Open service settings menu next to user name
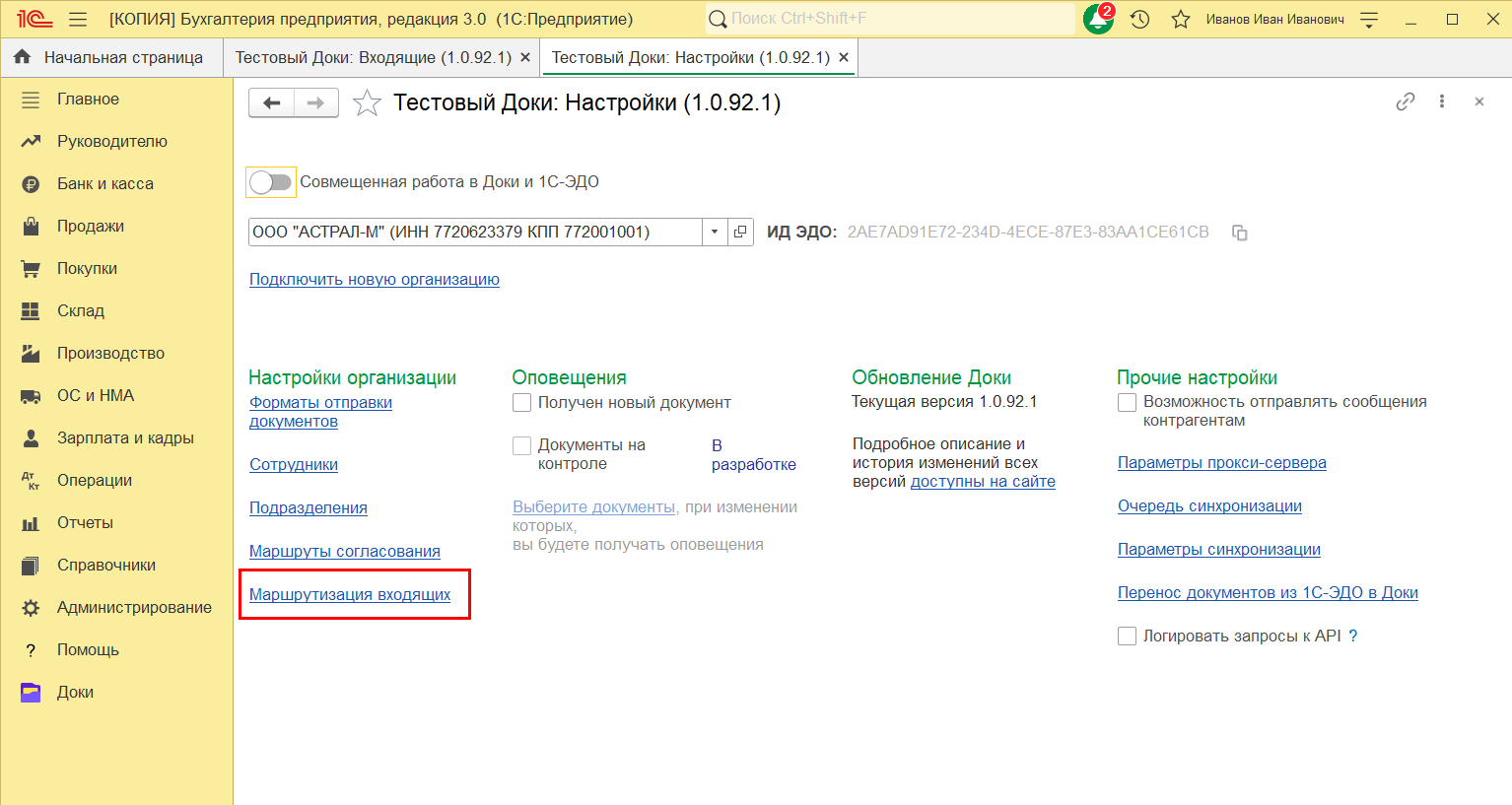This screenshot has width=1512, height=805. click(1369, 19)
